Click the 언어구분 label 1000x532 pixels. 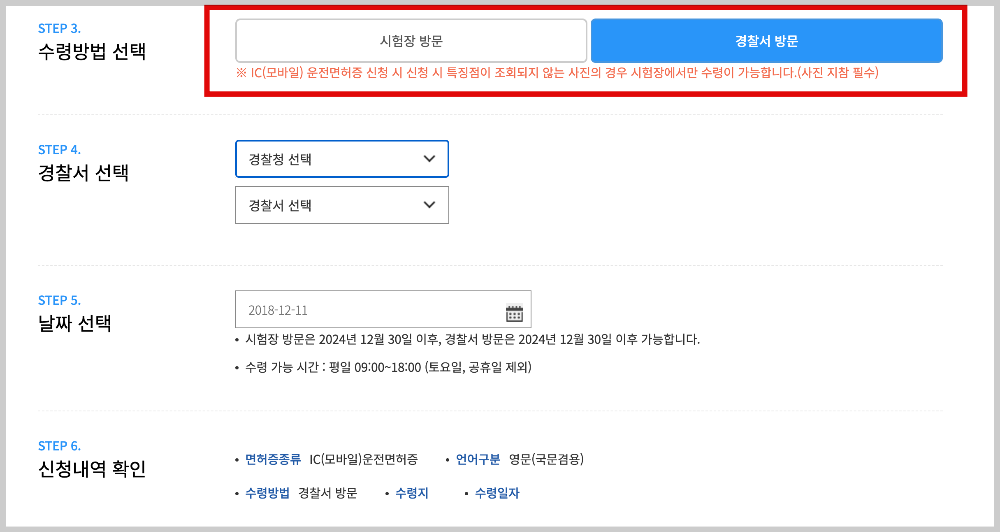(478, 459)
